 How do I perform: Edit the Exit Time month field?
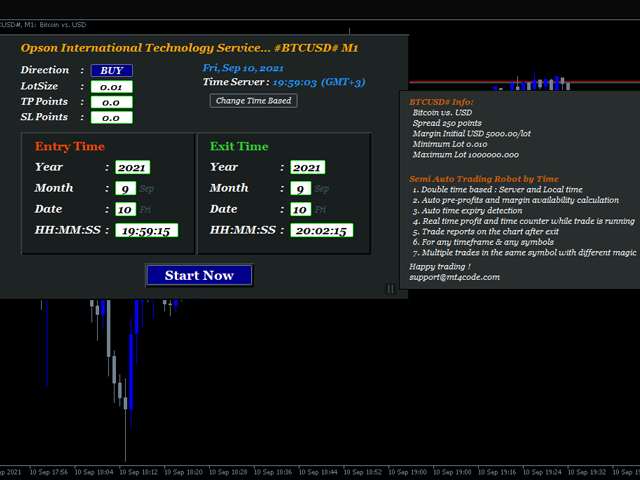300,188
